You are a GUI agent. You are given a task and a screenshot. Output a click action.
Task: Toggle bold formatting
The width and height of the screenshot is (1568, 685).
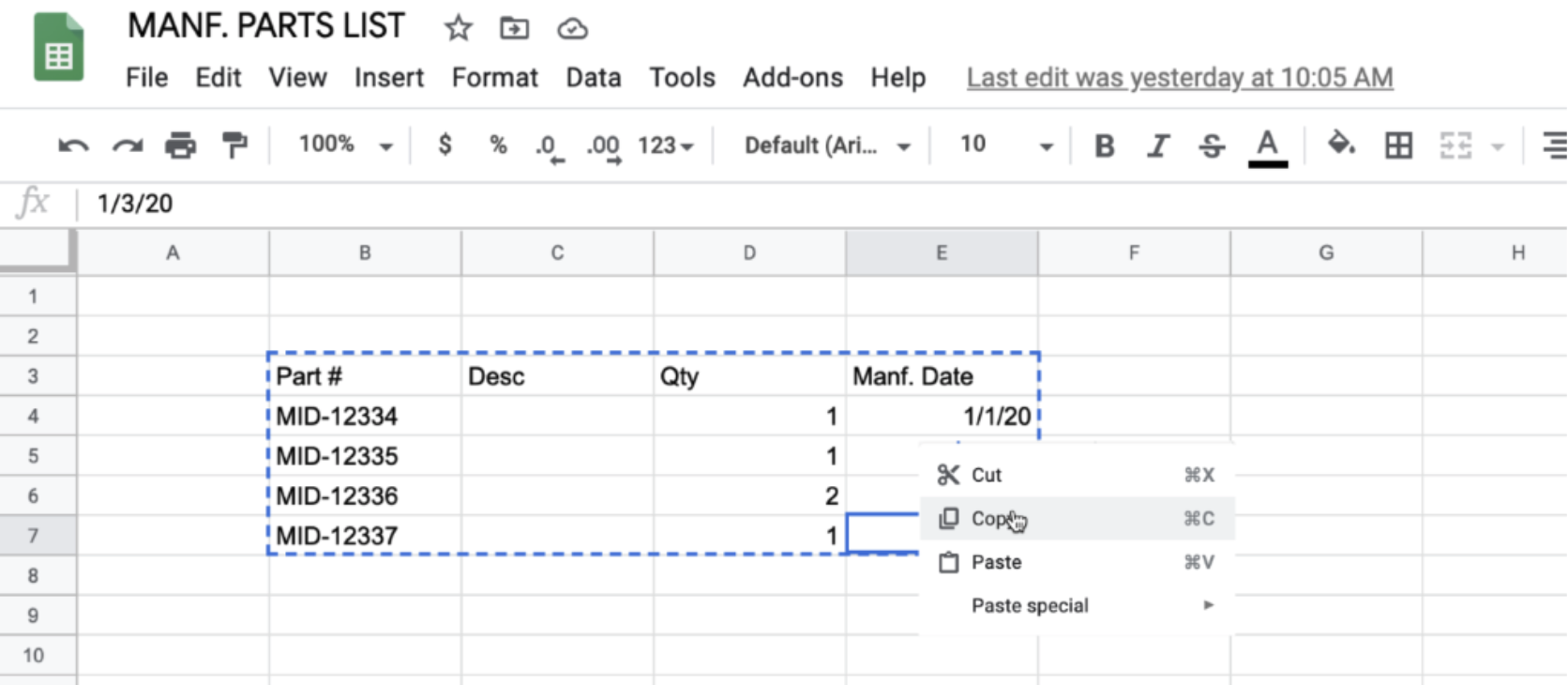coord(1105,145)
